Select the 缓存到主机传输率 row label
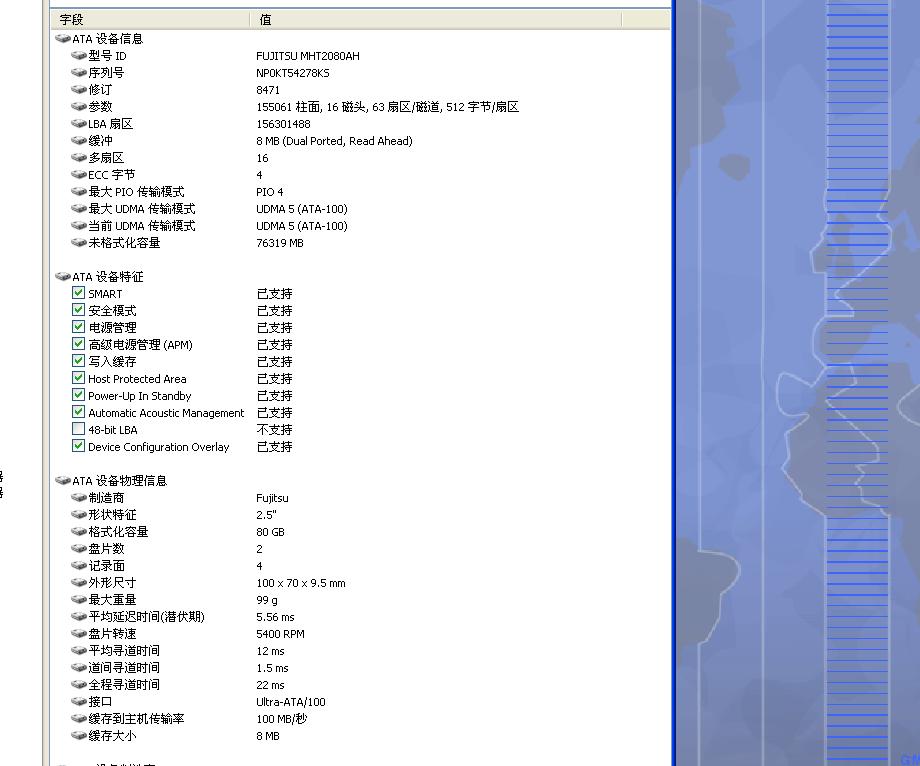Viewport: 920px width, 766px height. (x=136, y=719)
